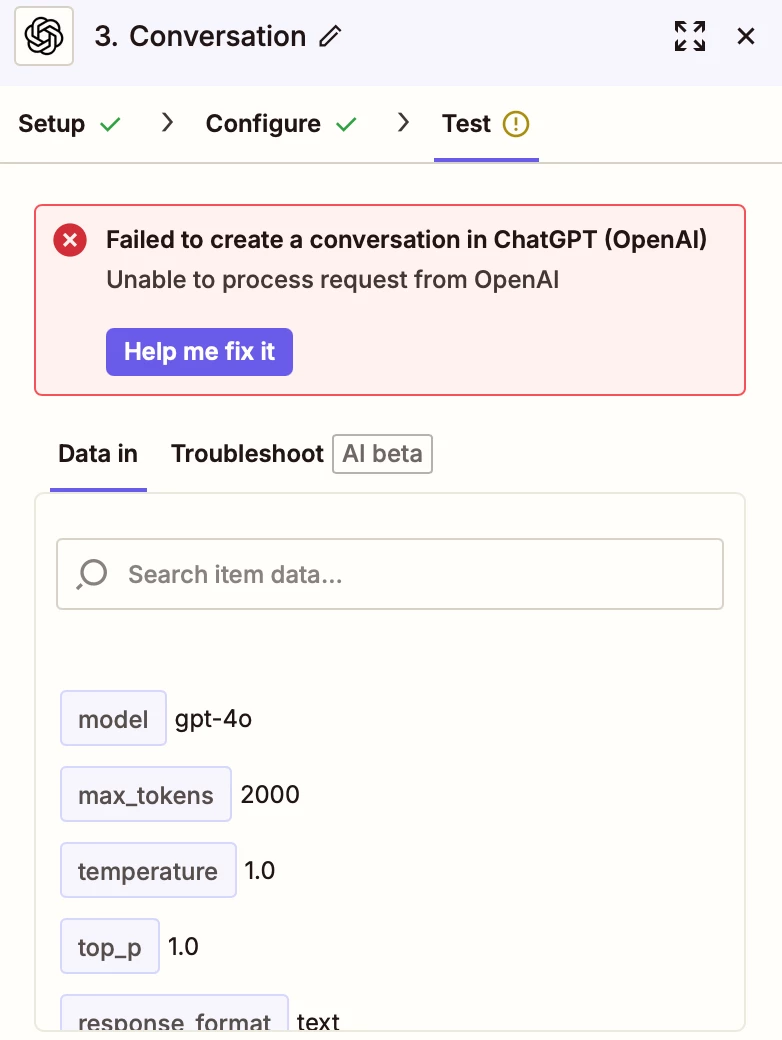The width and height of the screenshot is (782, 1040).
Task: Click the green checkmark beside Configure
Action: click(x=346, y=124)
